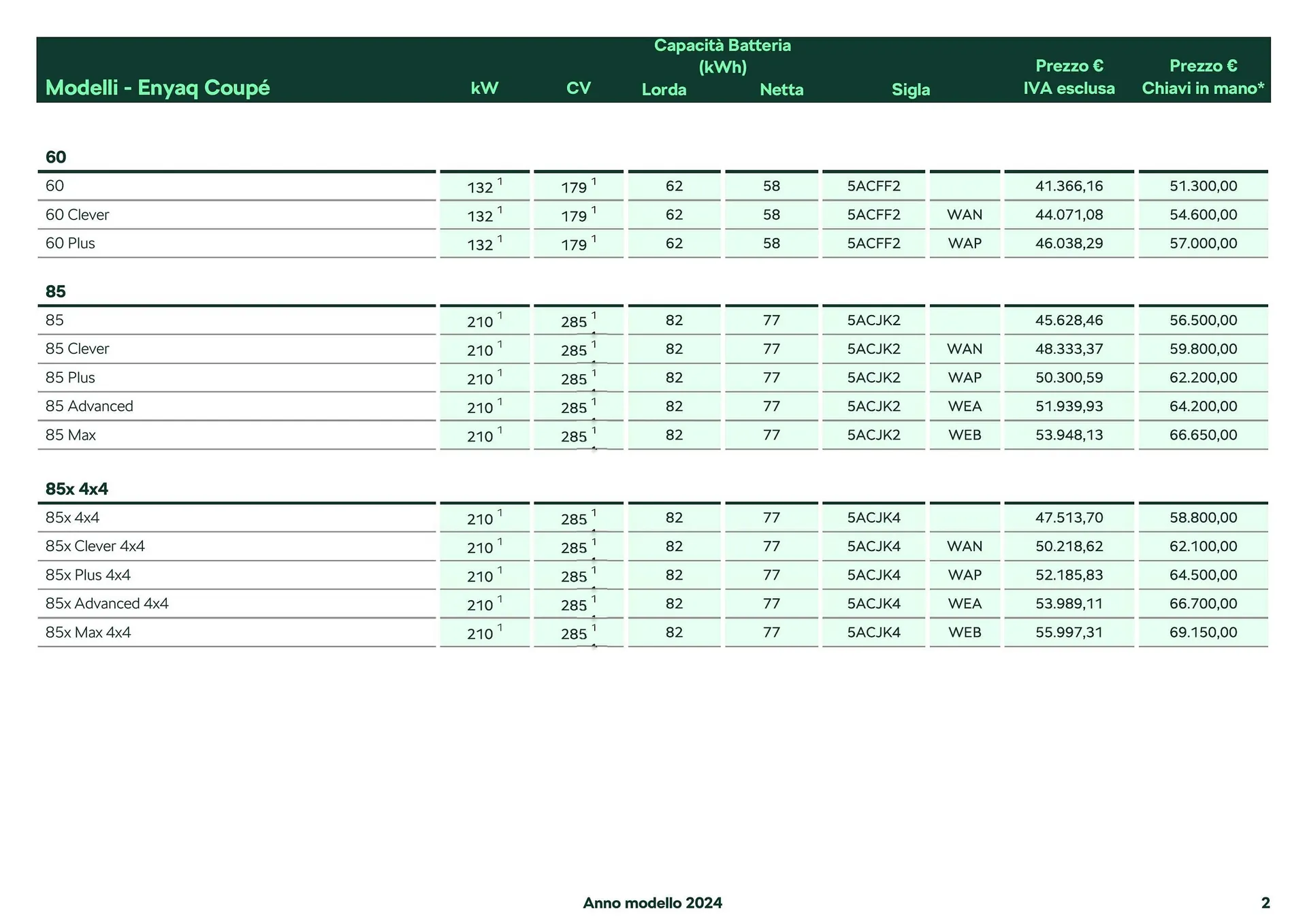
Task: Click price 66.650,00 for 85 Max
Action: (1203, 435)
